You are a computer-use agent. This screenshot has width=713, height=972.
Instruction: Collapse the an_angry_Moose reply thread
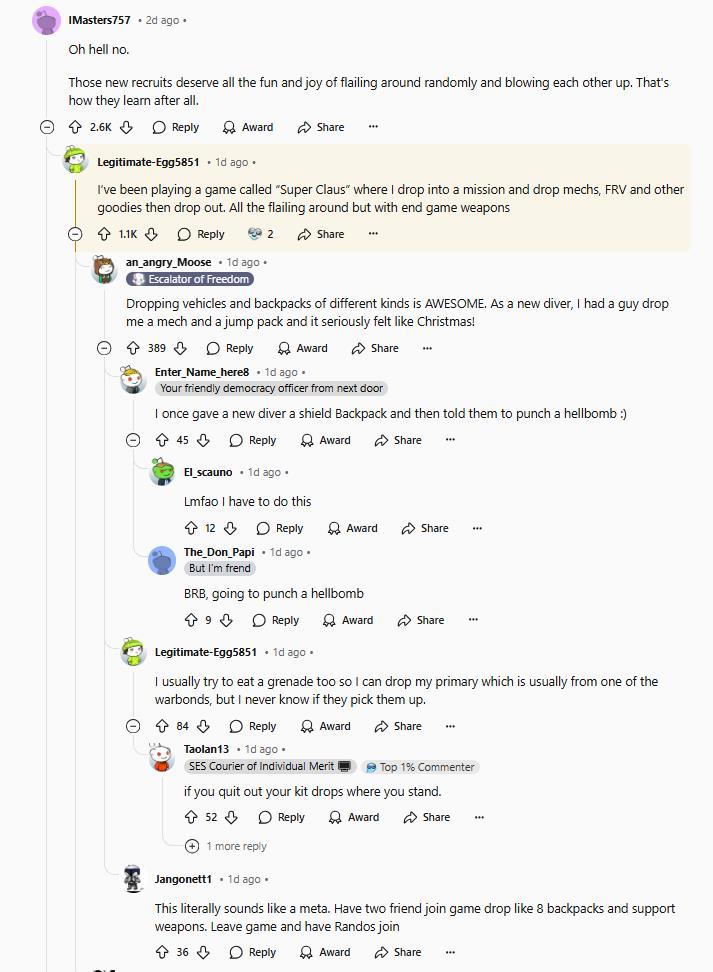104,348
